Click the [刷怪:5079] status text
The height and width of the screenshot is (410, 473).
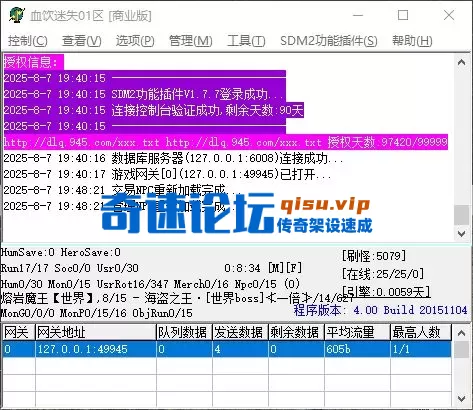pyautogui.click(x=374, y=256)
